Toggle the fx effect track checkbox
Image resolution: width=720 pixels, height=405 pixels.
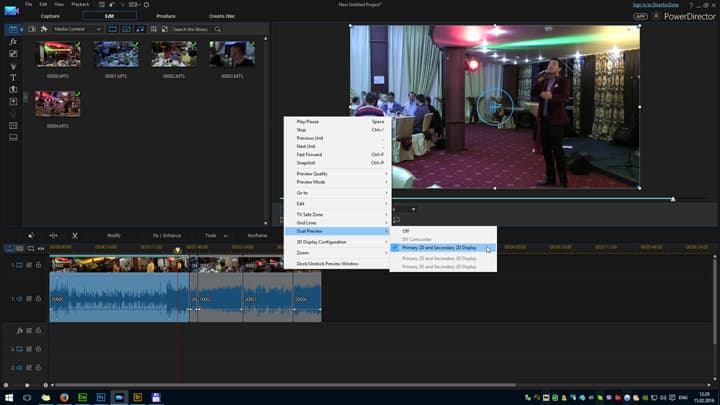29,330
